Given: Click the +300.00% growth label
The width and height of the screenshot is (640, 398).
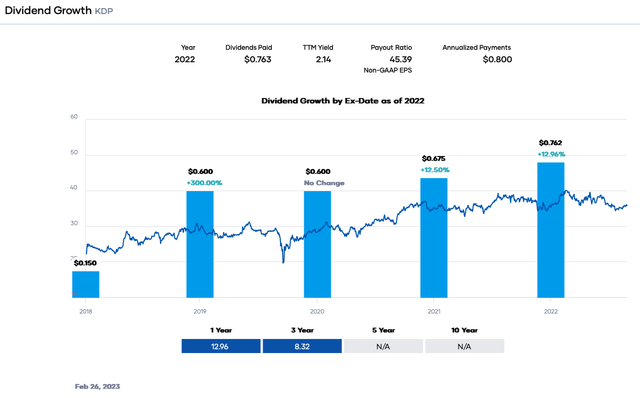Looking at the screenshot, I should click(x=204, y=183).
